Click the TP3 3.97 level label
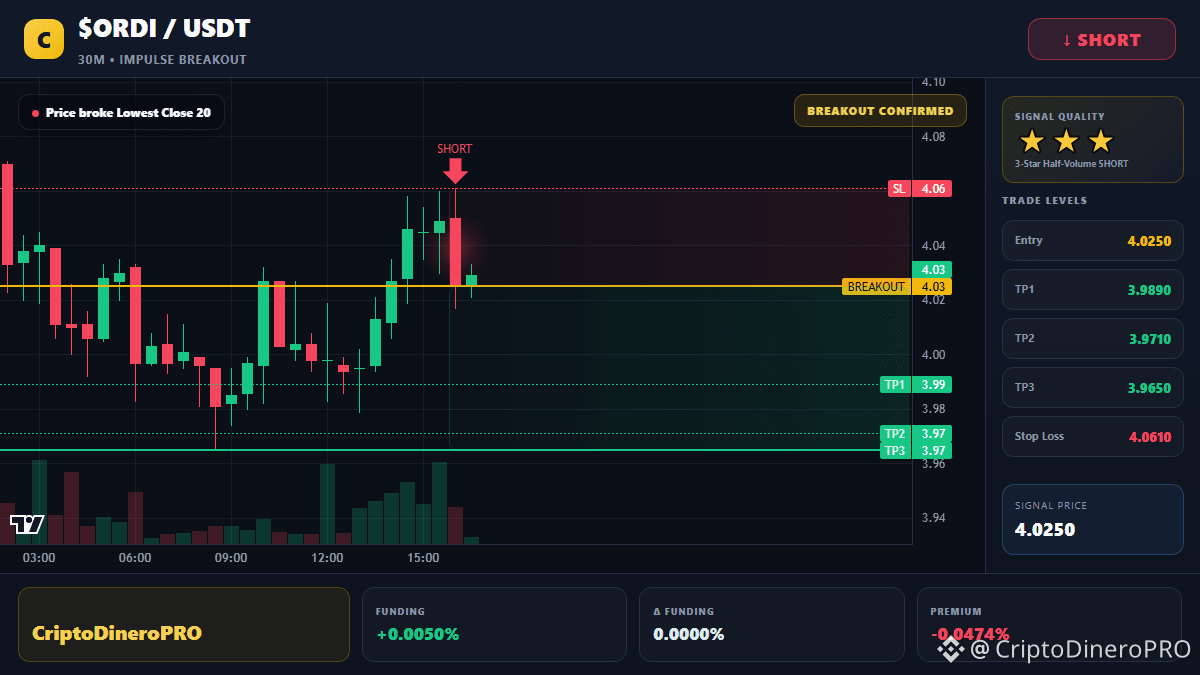This screenshot has height=675, width=1200. (x=916, y=451)
